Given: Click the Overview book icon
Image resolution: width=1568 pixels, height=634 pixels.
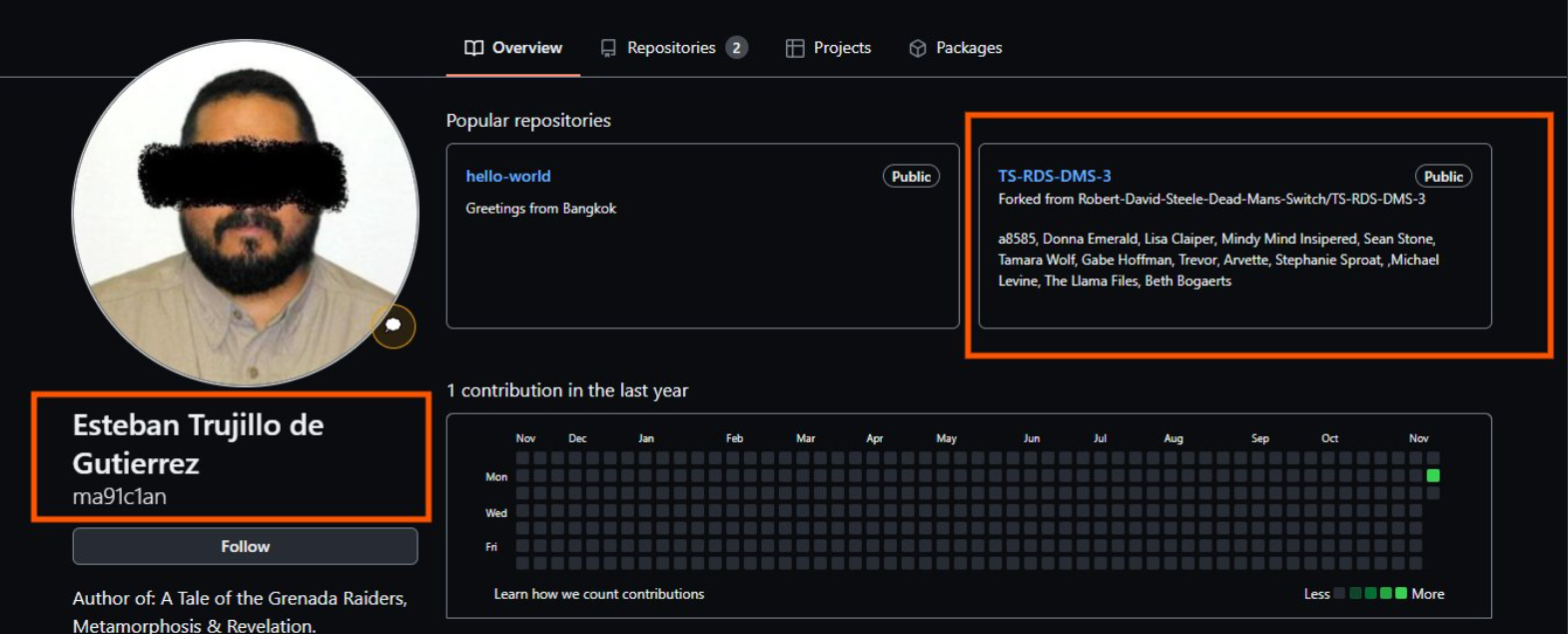Looking at the screenshot, I should 474,48.
